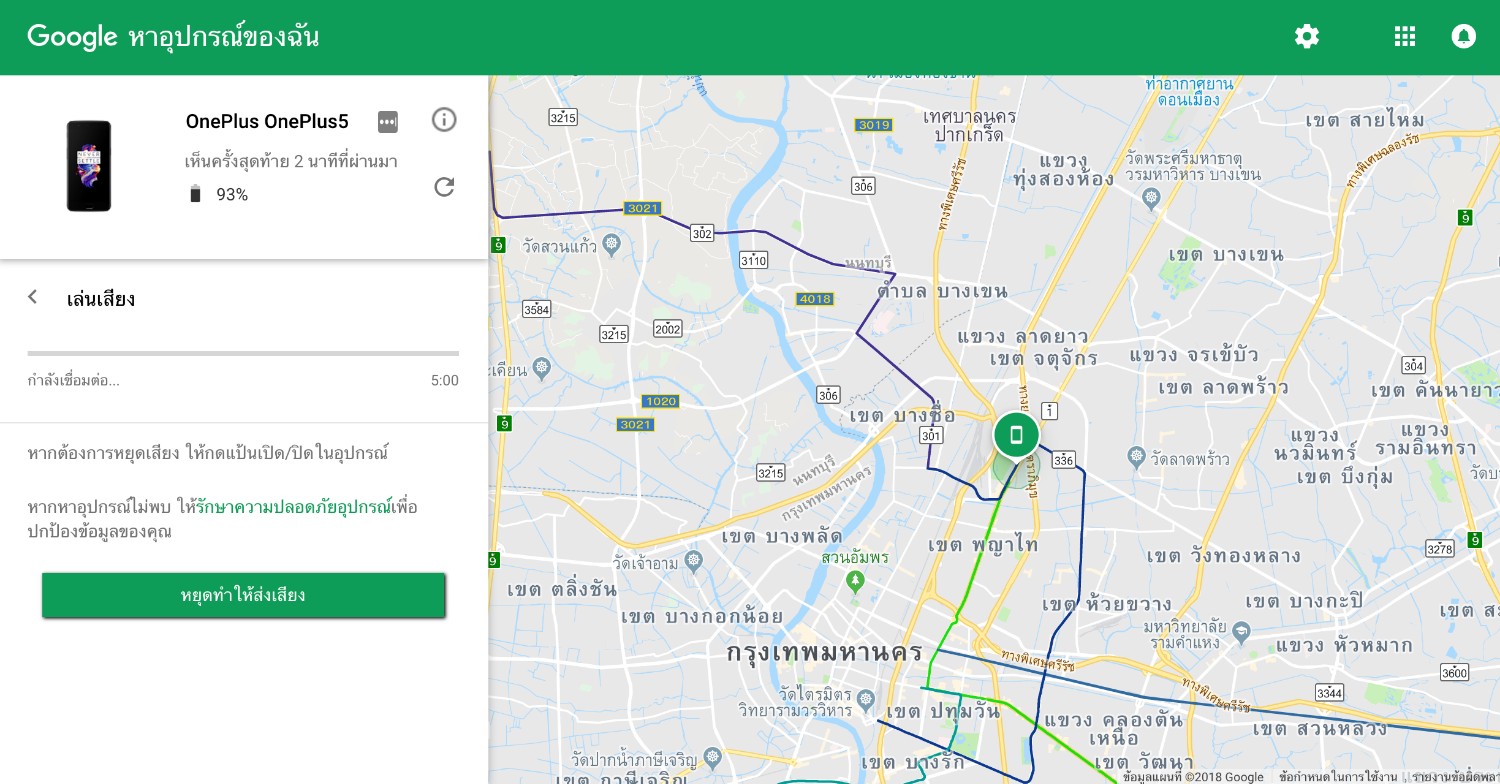The width and height of the screenshot is (1500, 784).
Task: Open the settings gear in the header
Action: pos(1307,37)
